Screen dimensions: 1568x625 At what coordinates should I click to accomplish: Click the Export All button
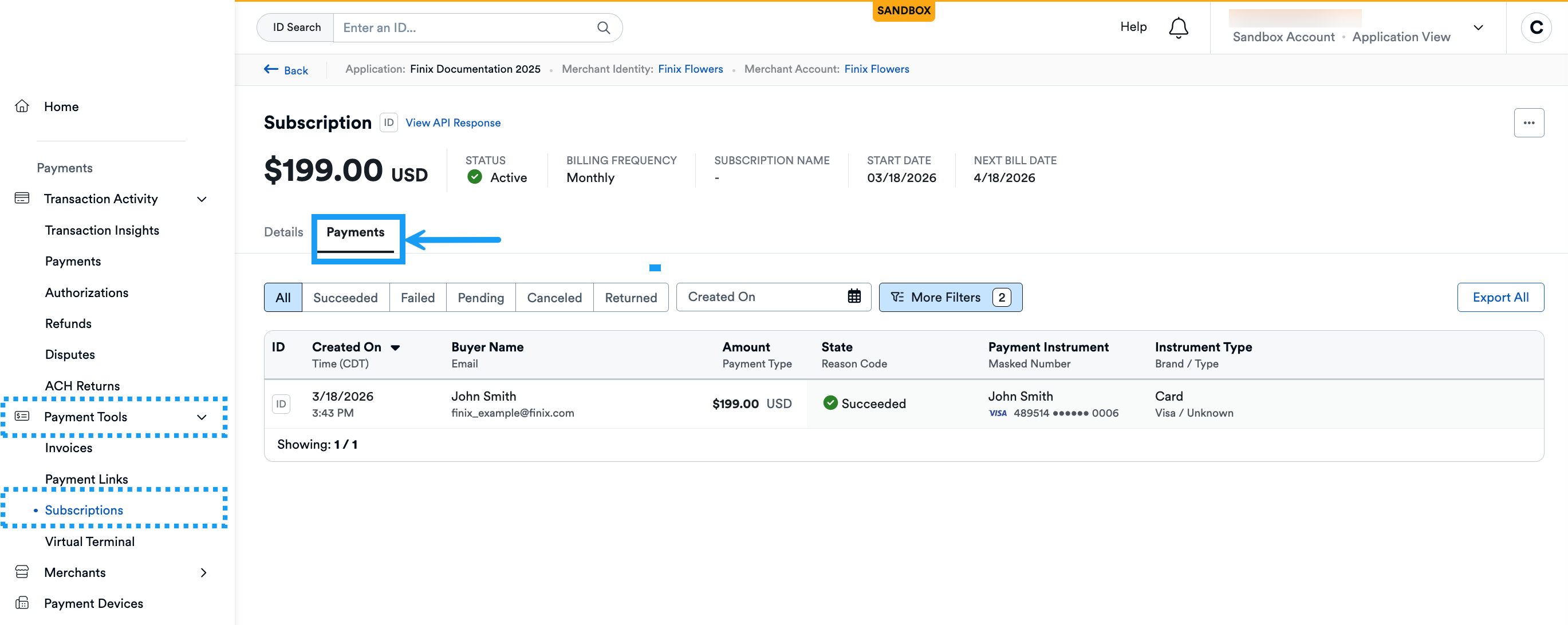pyautogui.click(x=1499, y=297)
